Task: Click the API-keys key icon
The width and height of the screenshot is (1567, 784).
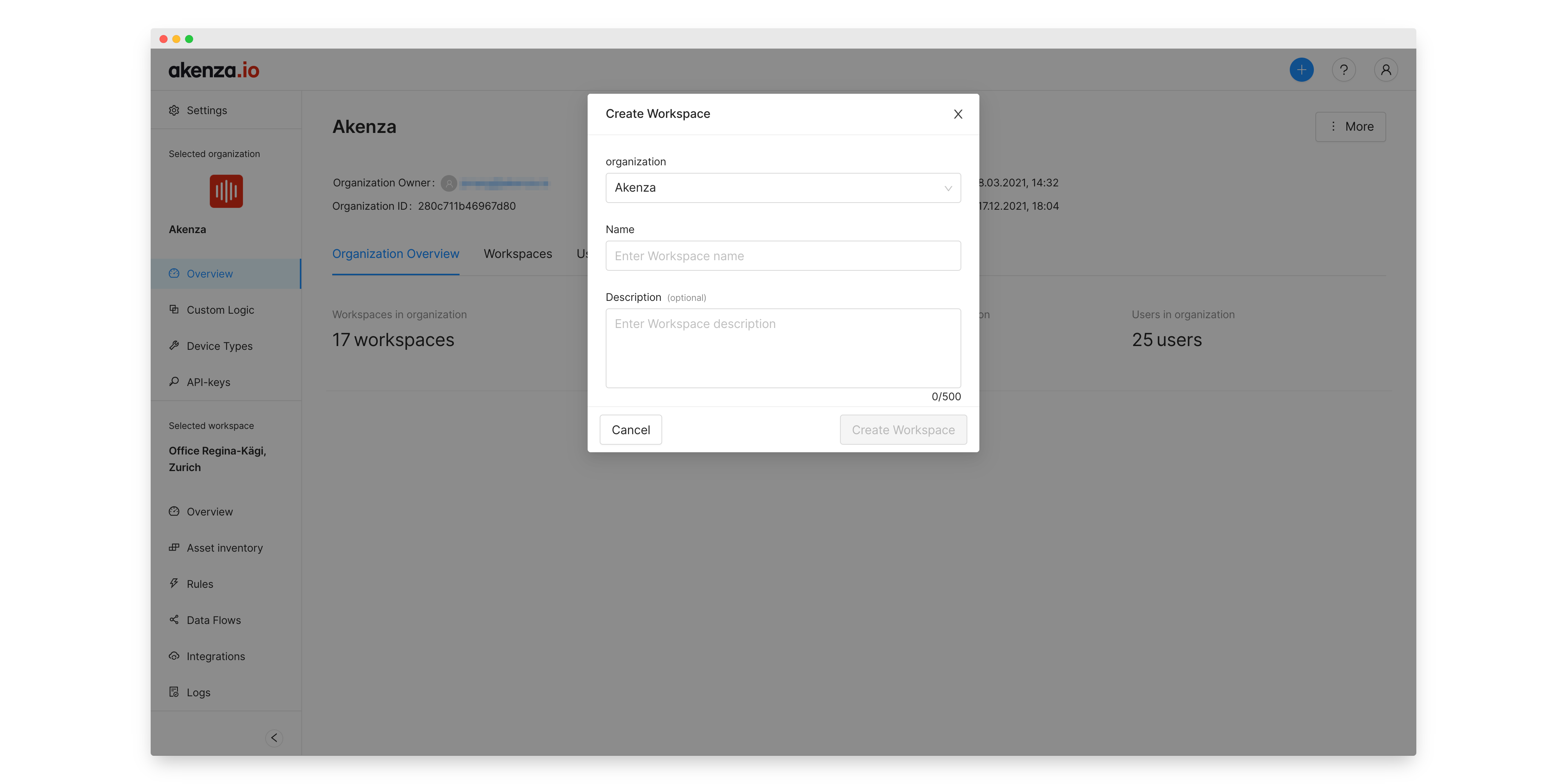Action: (x=174, y=381)
